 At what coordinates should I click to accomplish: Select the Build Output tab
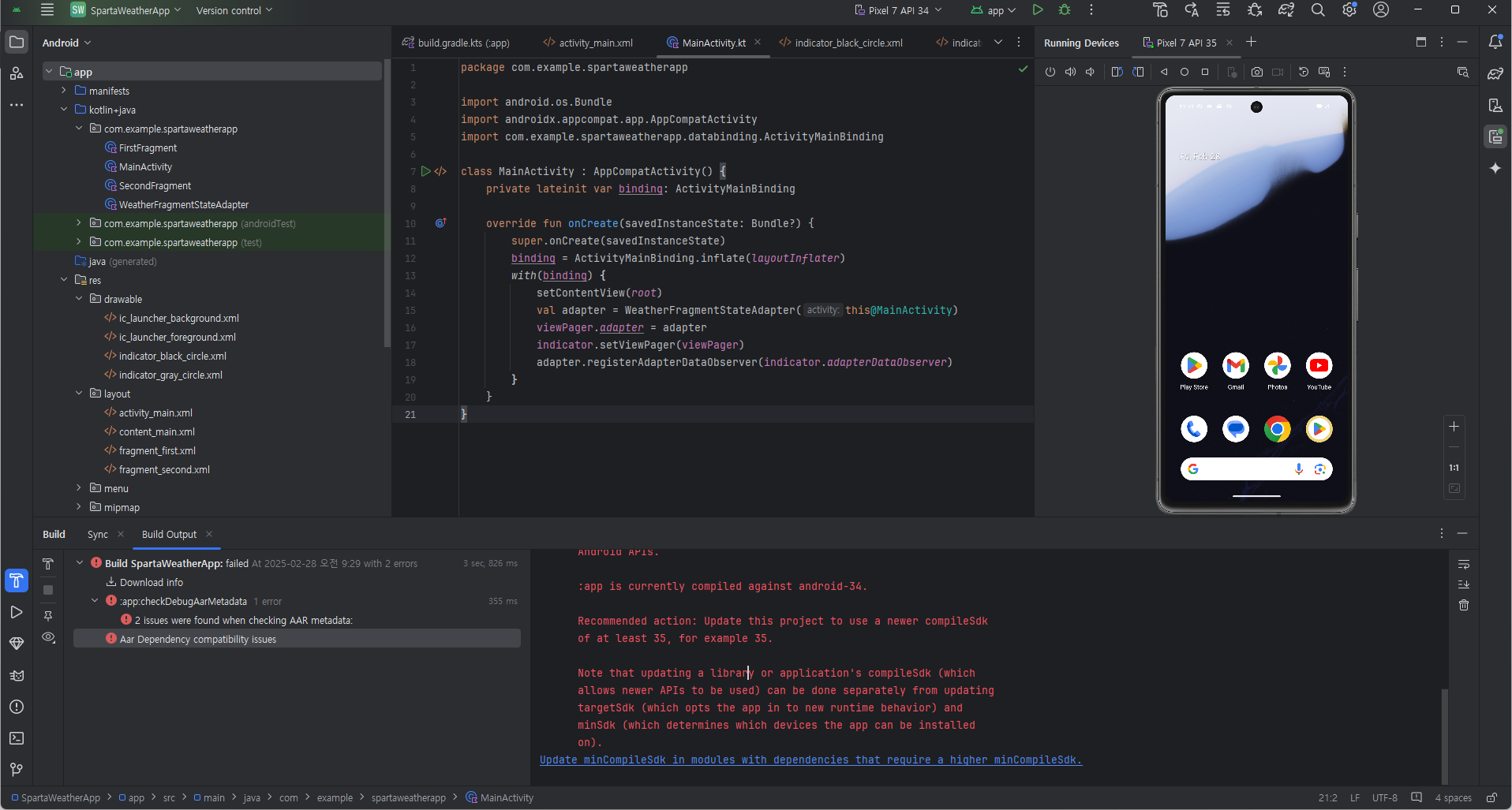coord(169,535)
